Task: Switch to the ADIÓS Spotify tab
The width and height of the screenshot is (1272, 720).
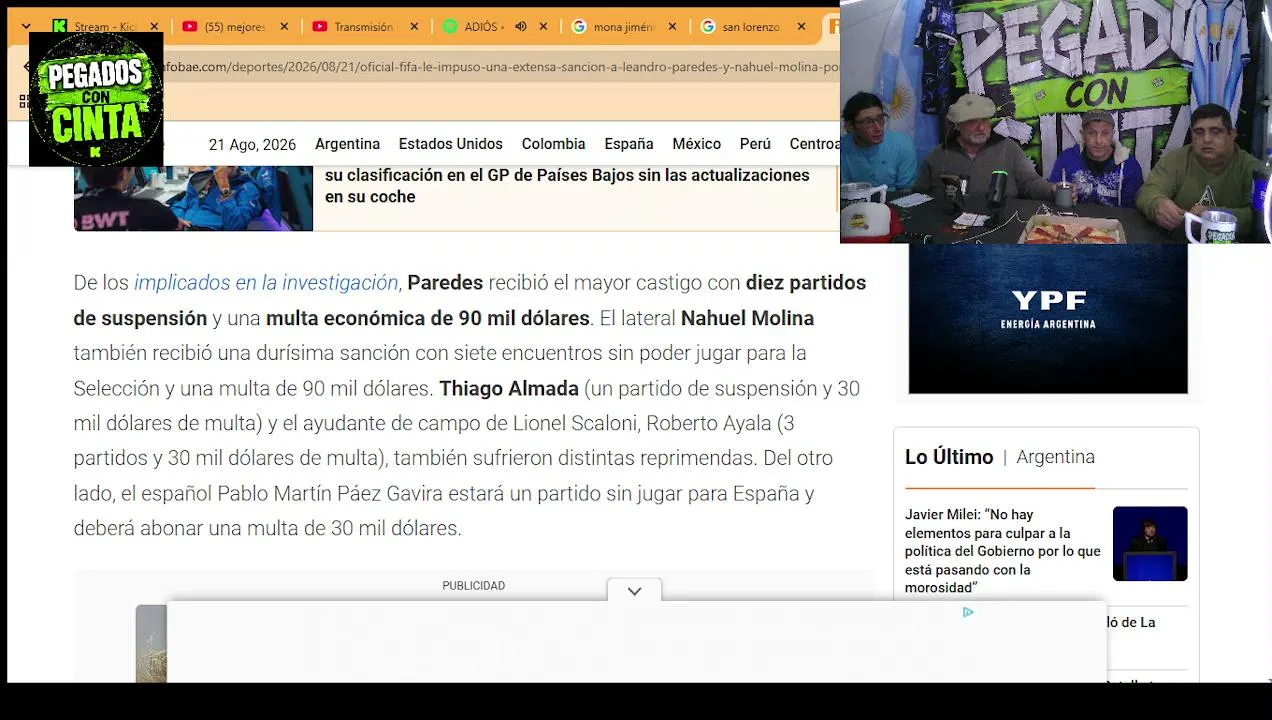Action: [x=485, y=27]
